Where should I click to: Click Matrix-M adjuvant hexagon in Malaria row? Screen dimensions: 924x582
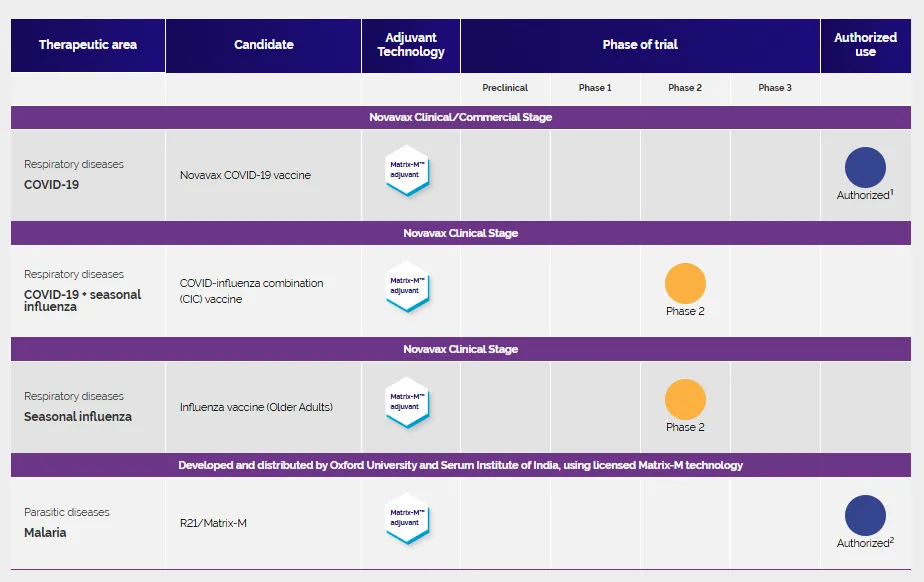pyautogui.click(x=408, y=519)
